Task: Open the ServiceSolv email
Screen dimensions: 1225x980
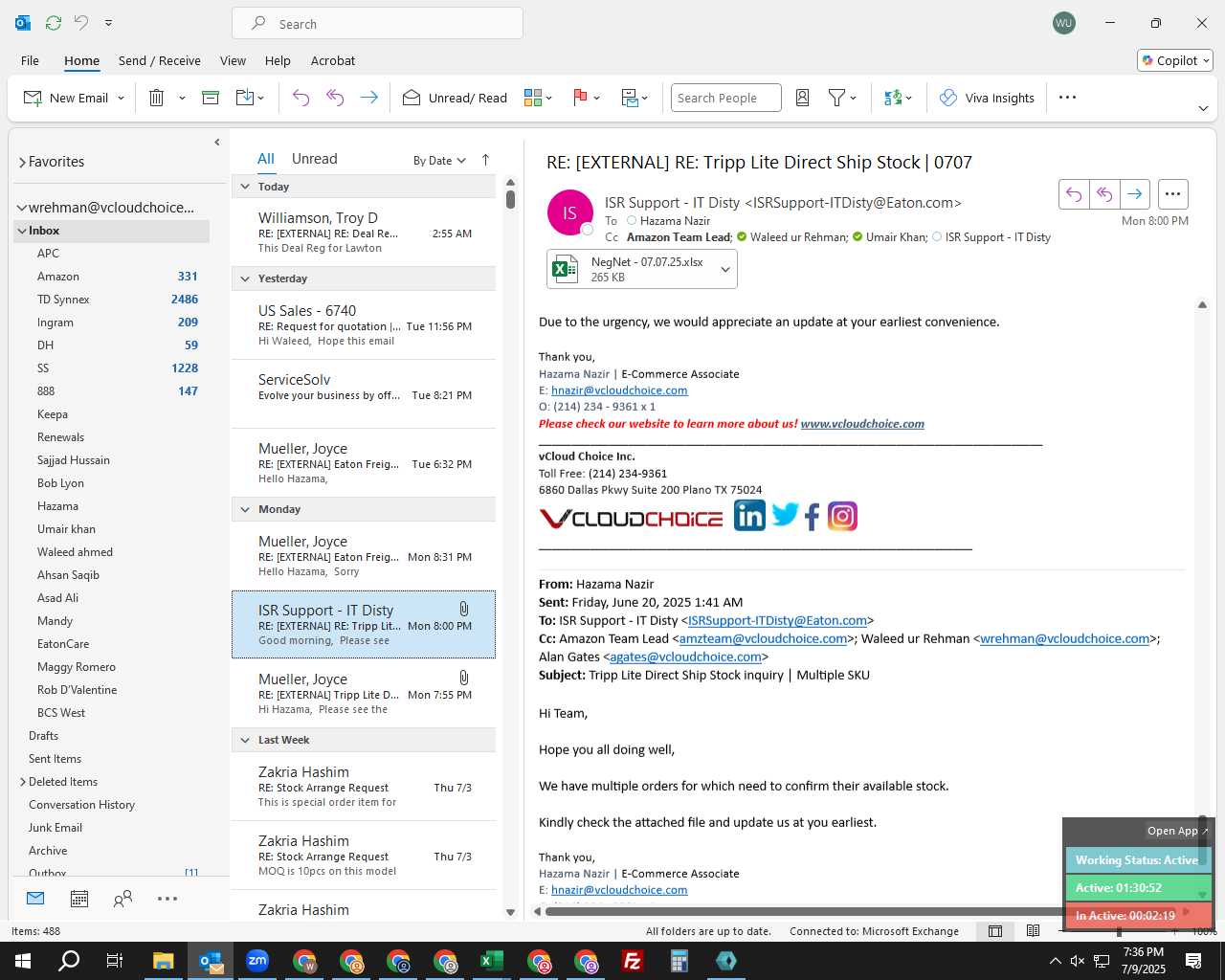Action: [364, 393]
